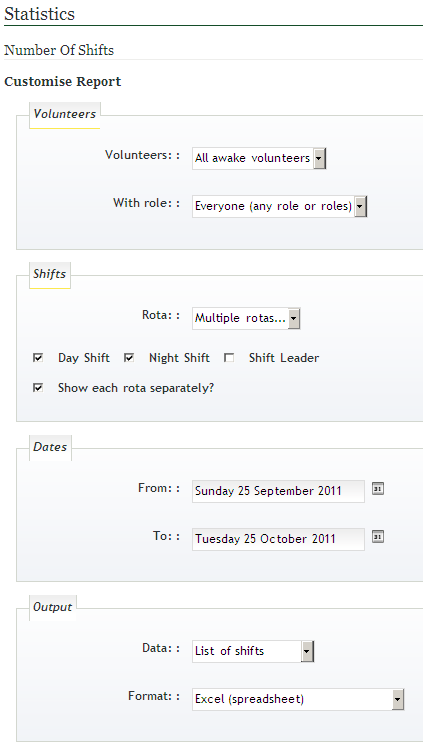The image size is (423, 749).
Task: Uncheck the Night Shift checkbox
Action: click(129, 357)
